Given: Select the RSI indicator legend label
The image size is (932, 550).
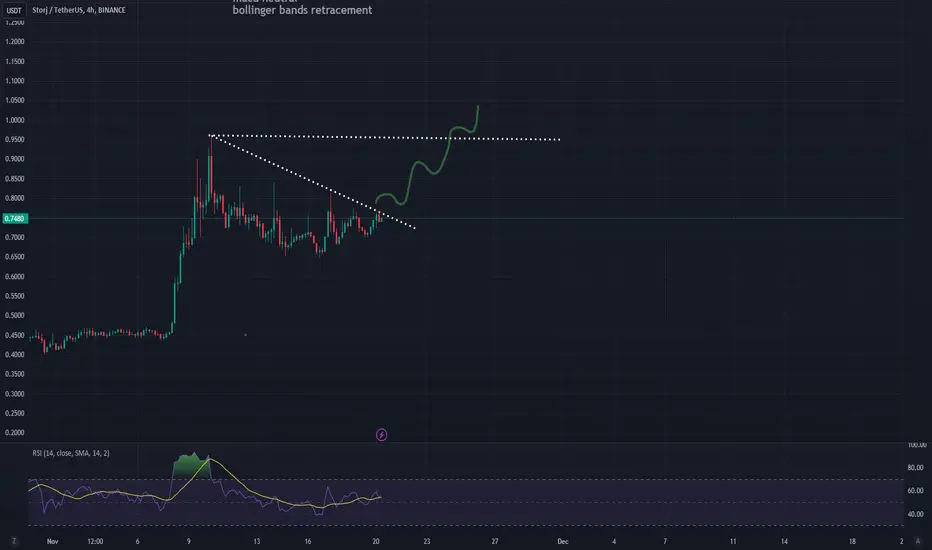Looking at the screenshot, I should (x=71, y=453).
